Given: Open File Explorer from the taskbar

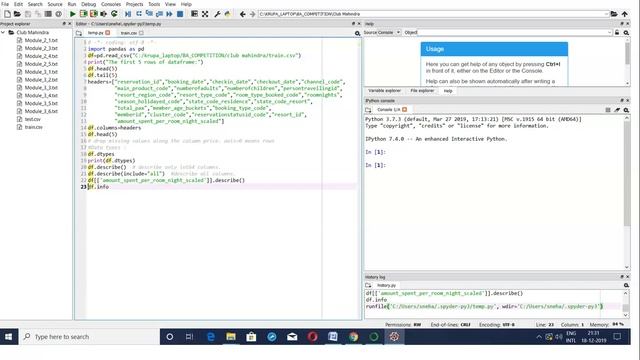Looking at the screenshot, I should click(231, 337).
